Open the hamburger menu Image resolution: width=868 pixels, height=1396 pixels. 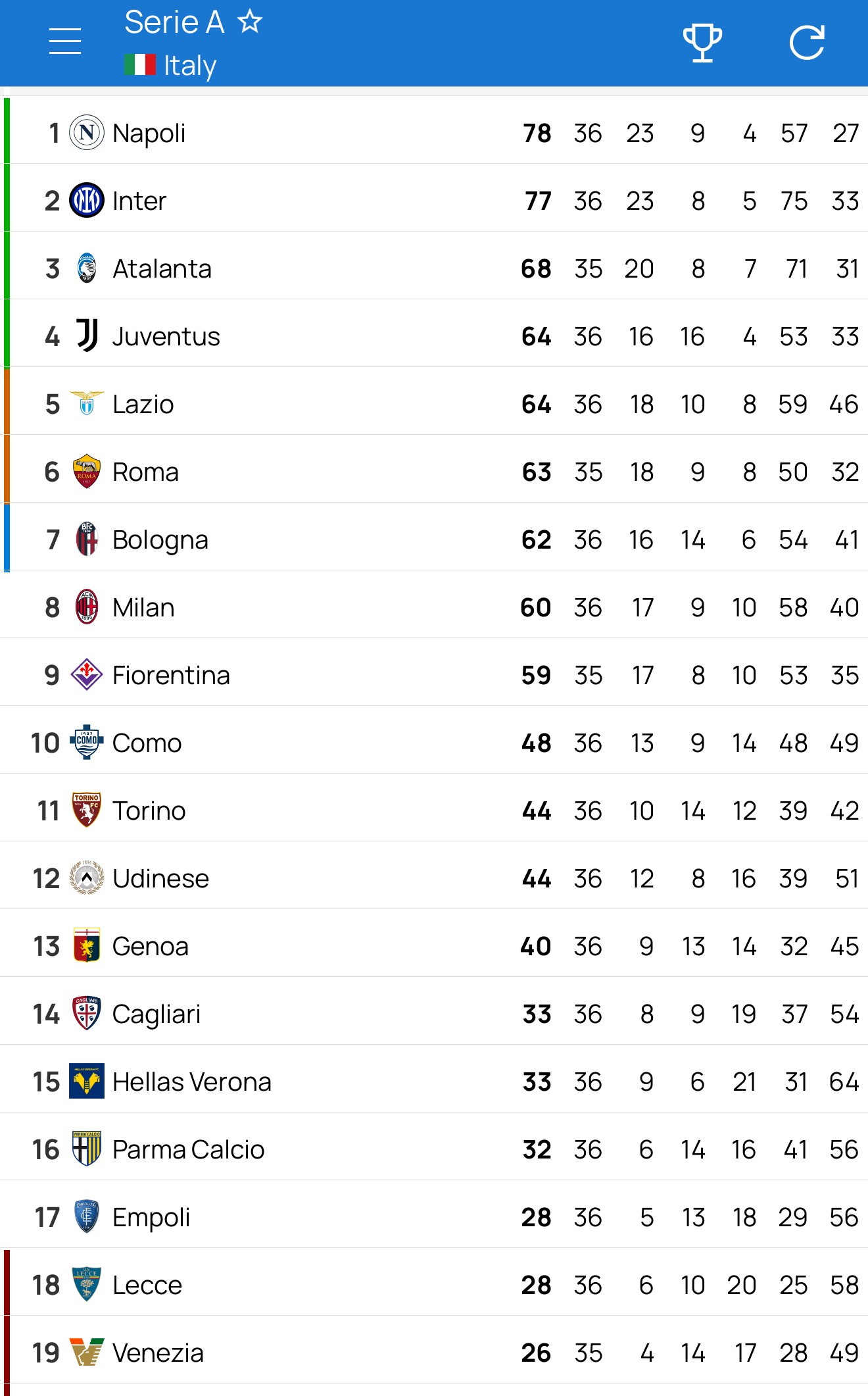[x=65, y=41]
